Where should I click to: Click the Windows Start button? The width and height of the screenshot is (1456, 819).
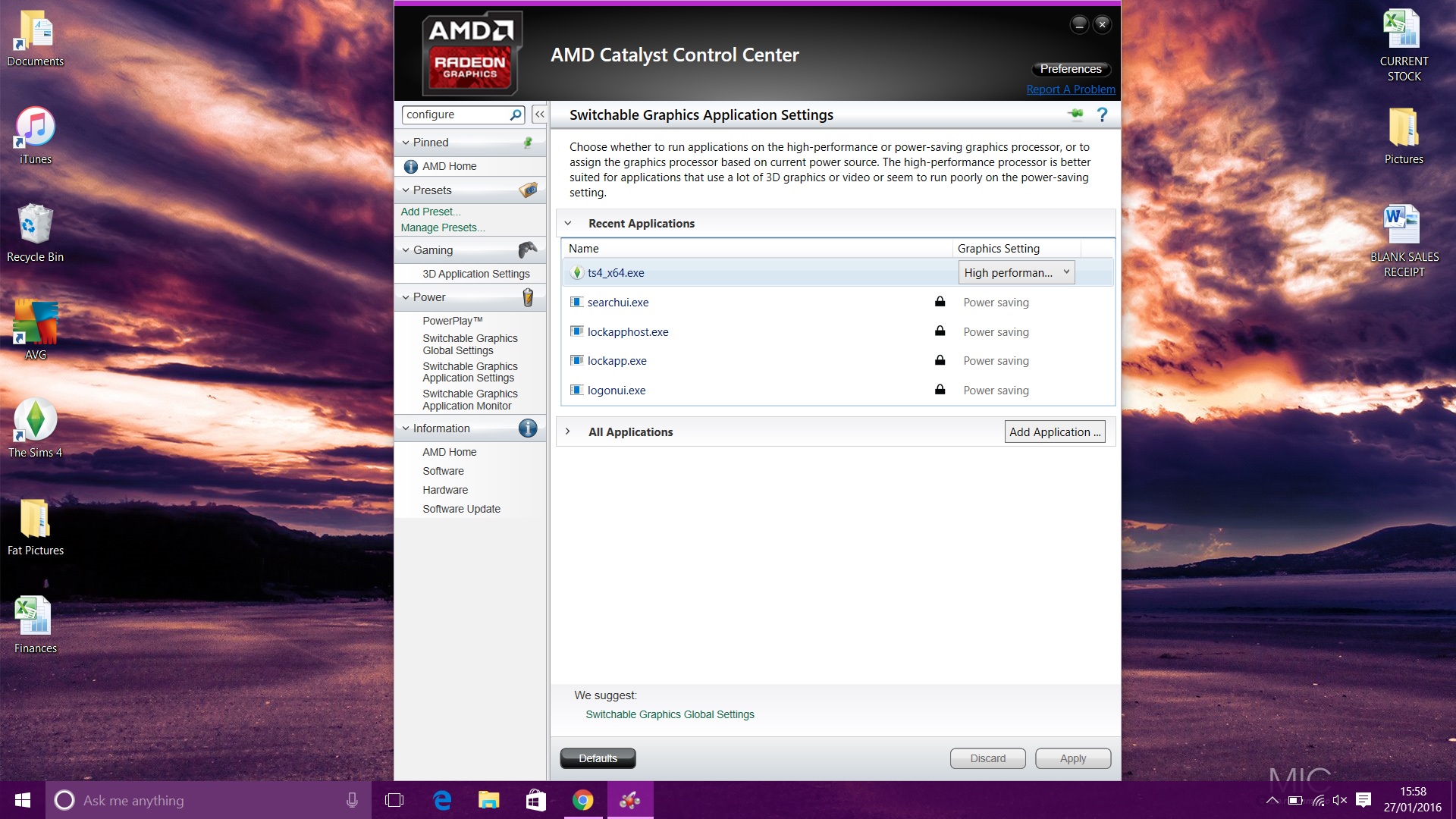tap(23, 800)
